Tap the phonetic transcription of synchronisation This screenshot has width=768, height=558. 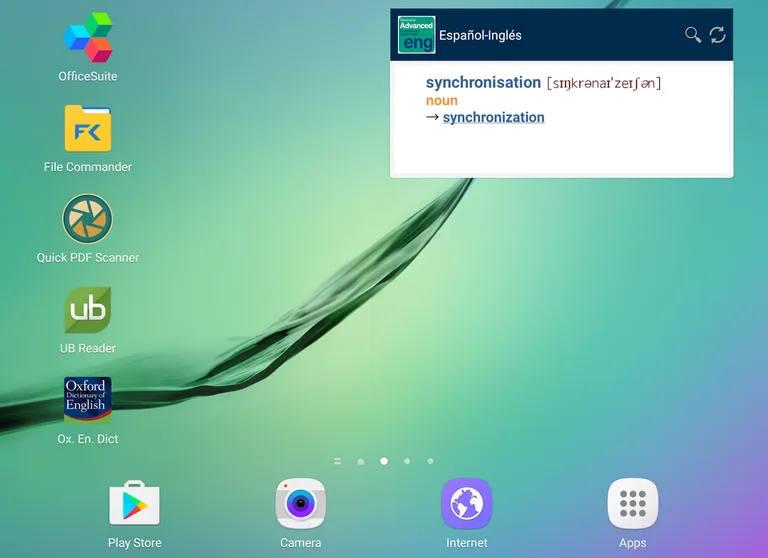604,83
